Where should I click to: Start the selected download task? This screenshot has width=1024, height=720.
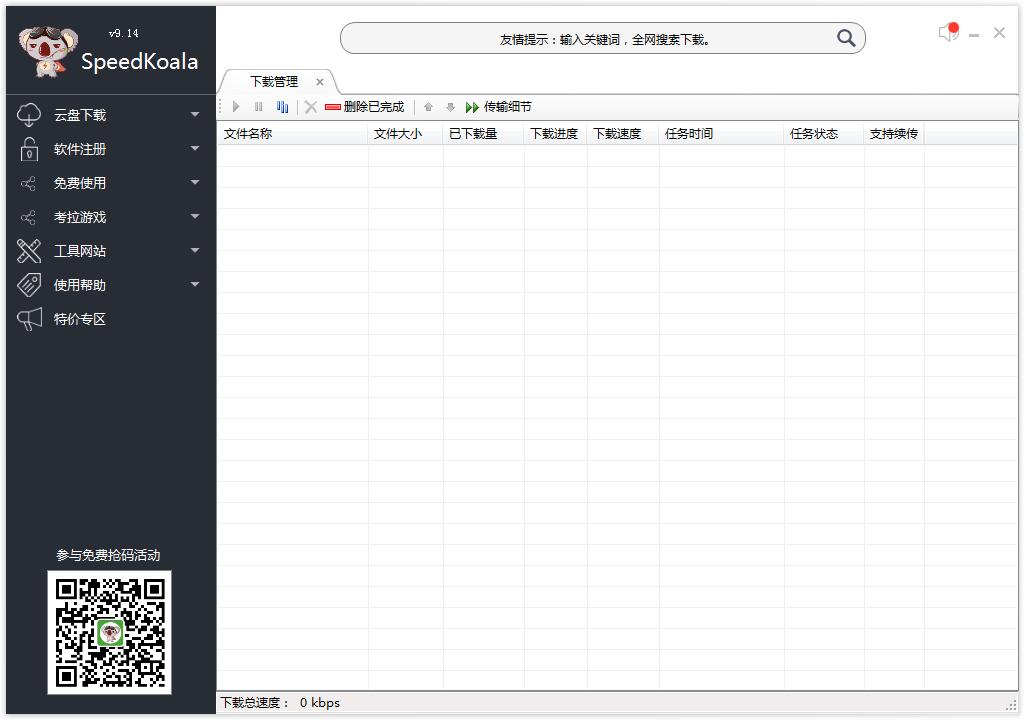click(x=236, y=106)
